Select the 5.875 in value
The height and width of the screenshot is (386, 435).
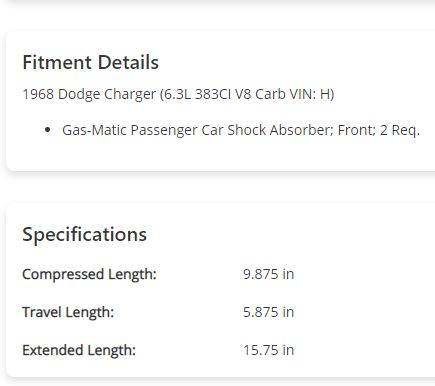pyautogui.click(x=269, y=312)
